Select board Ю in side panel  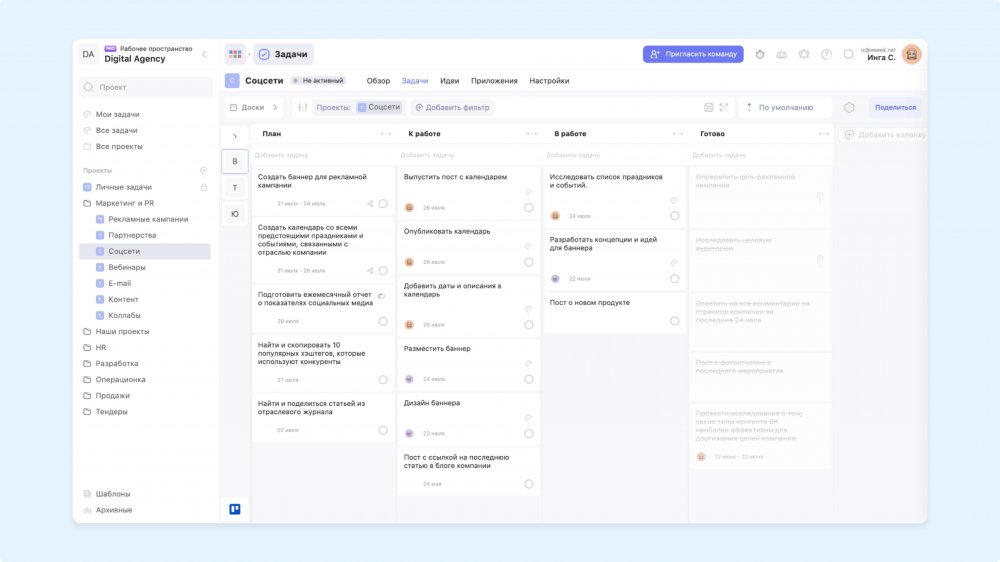235,214
